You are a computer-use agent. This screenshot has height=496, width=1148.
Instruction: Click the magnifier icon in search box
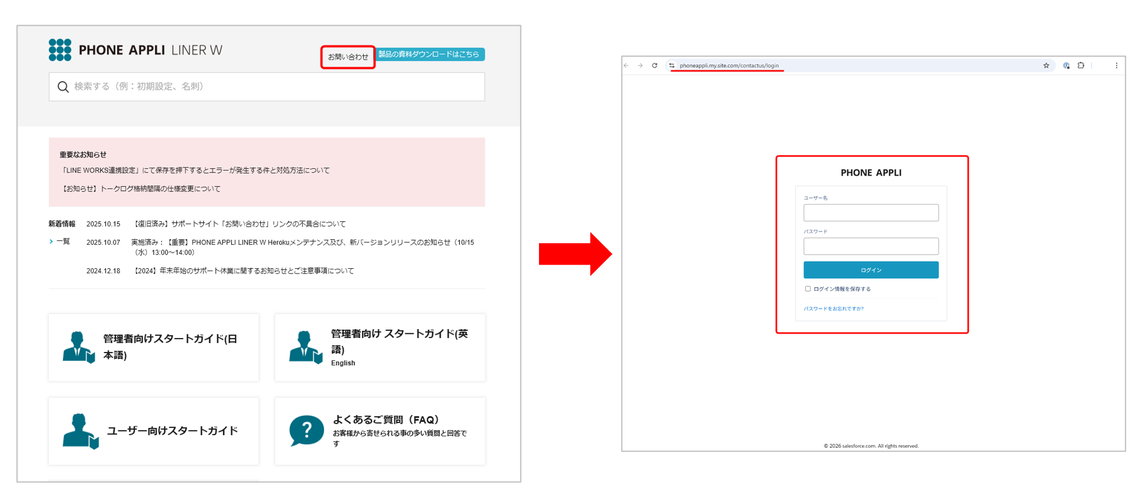(x=63, y=86)
